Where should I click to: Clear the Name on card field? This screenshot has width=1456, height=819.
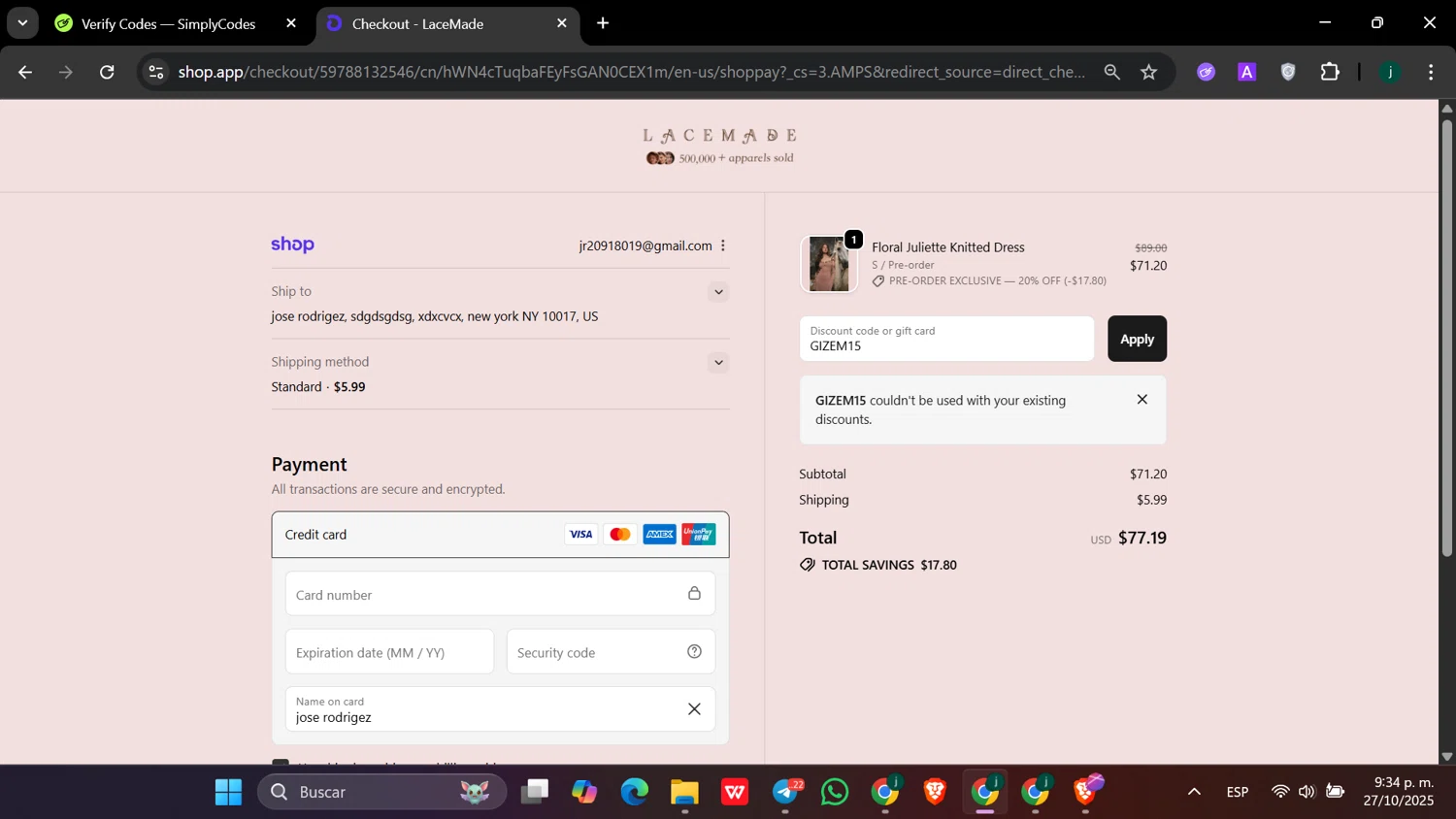click(x=694, y=709)
